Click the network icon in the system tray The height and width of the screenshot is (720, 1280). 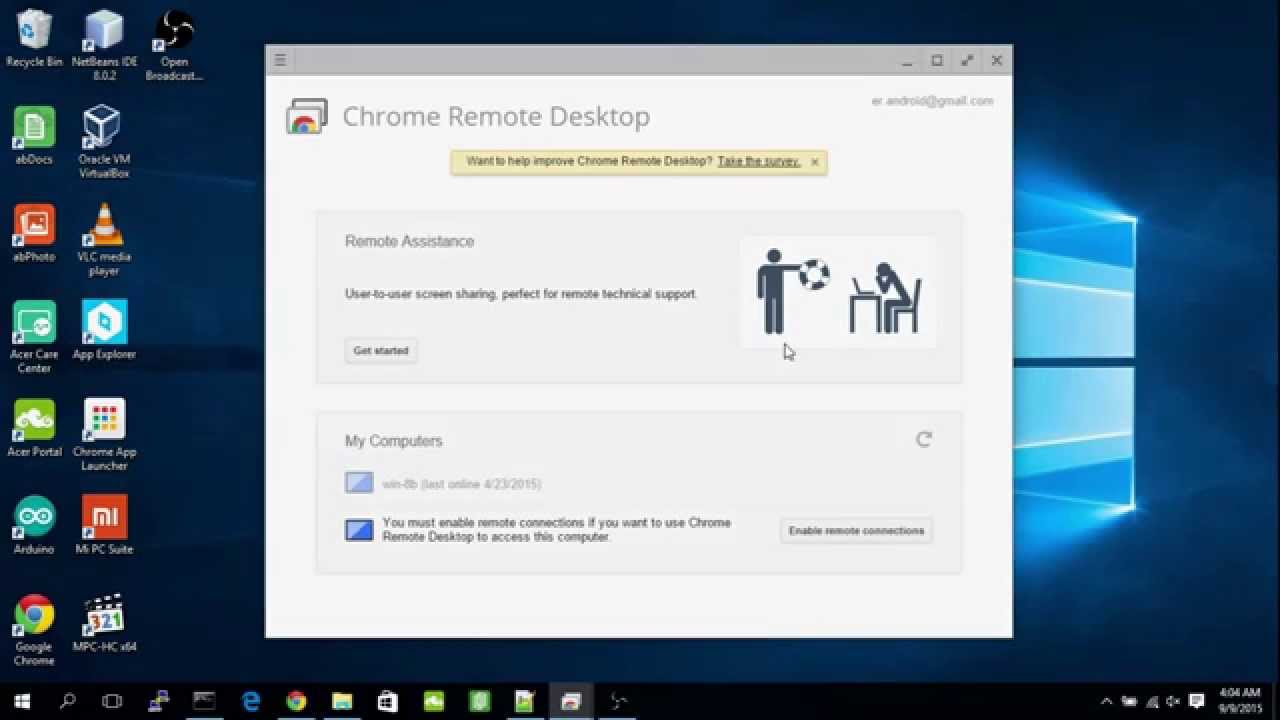click(x=1152, y=702)
